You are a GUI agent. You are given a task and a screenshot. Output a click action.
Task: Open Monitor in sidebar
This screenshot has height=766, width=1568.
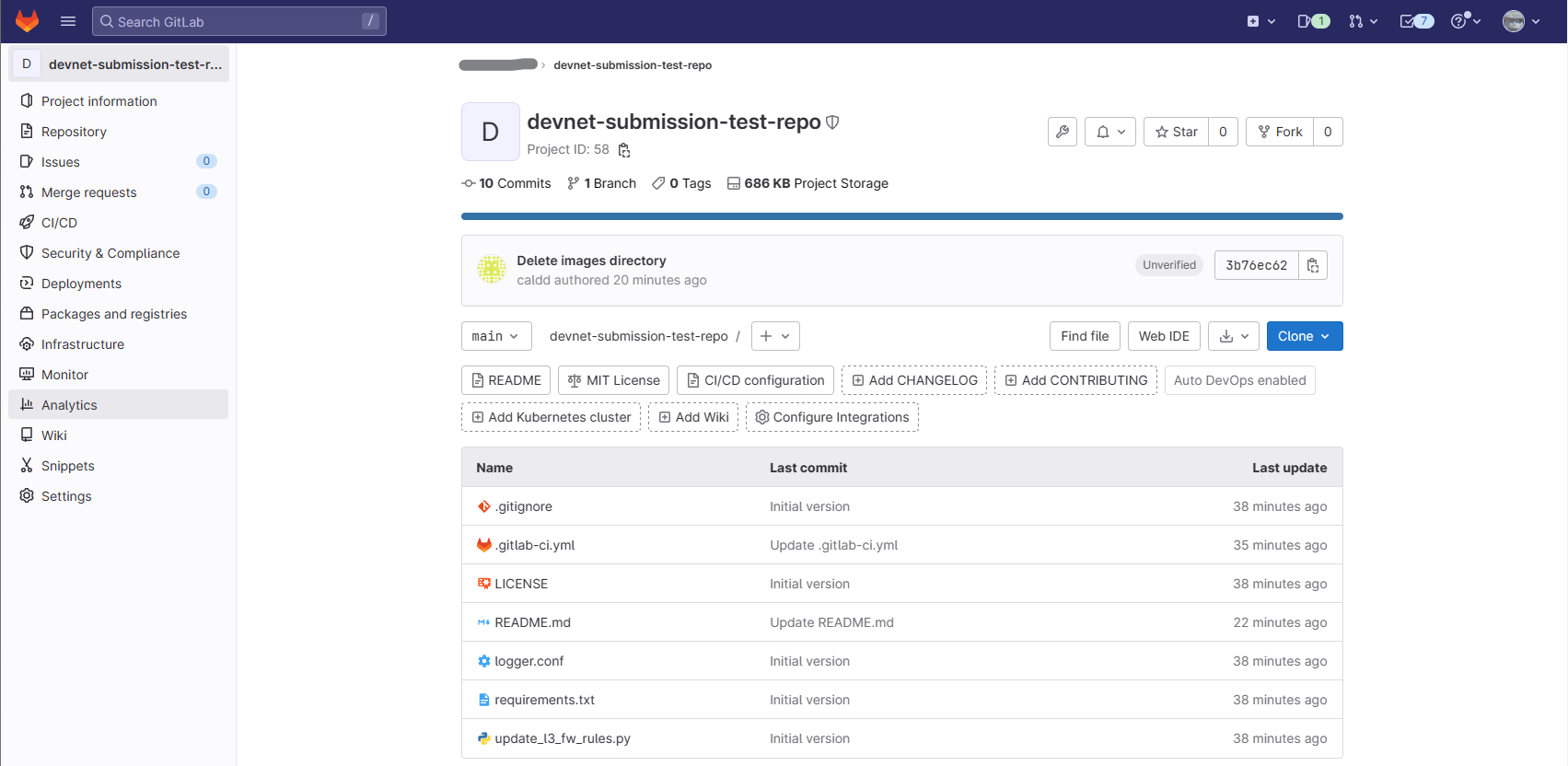[x=119, y=375]
